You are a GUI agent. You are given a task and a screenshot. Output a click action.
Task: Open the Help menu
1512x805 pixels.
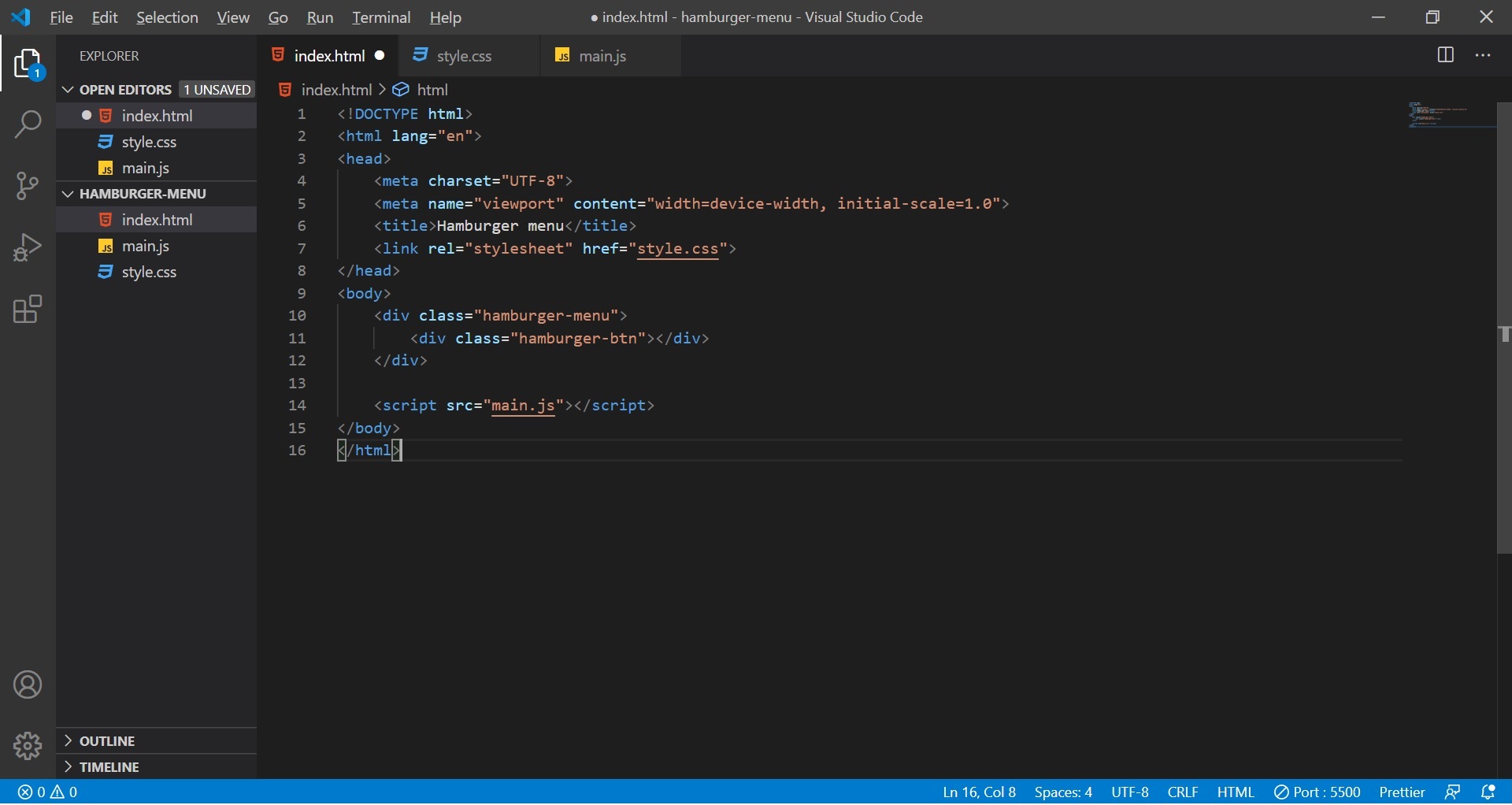[x=446, y=17]
